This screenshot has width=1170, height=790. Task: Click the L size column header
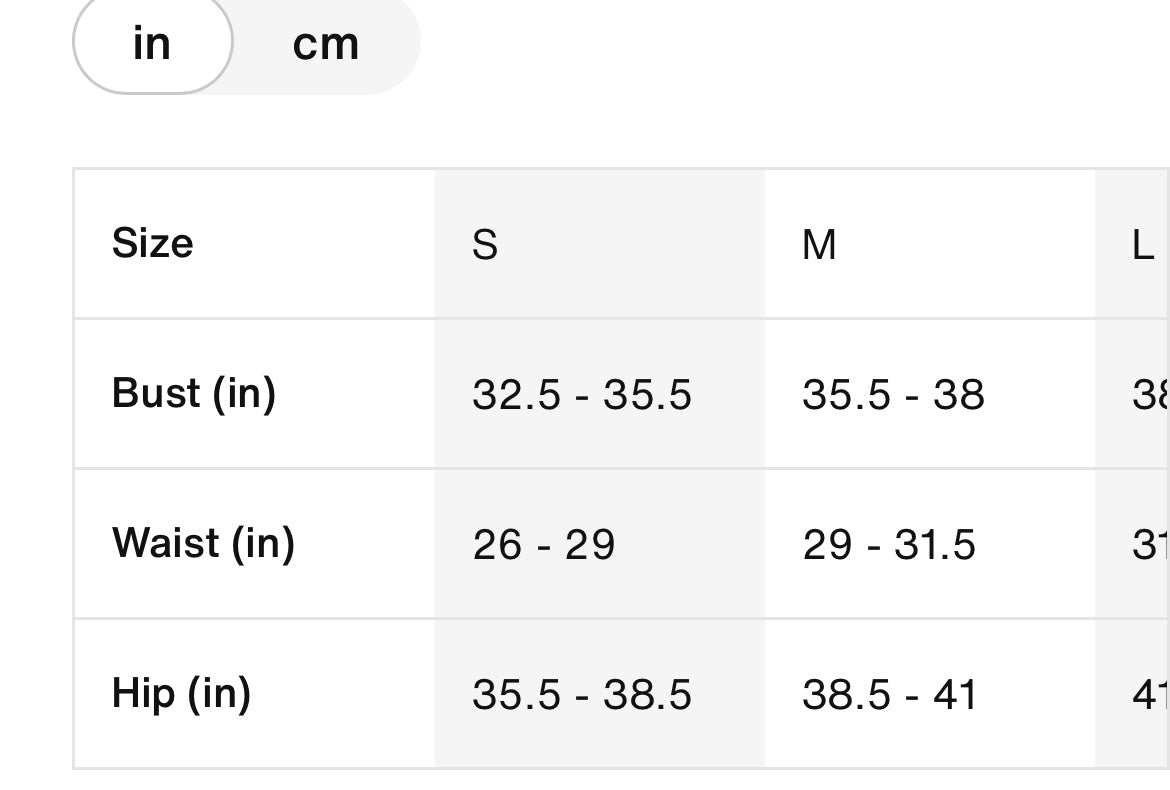1142,245
